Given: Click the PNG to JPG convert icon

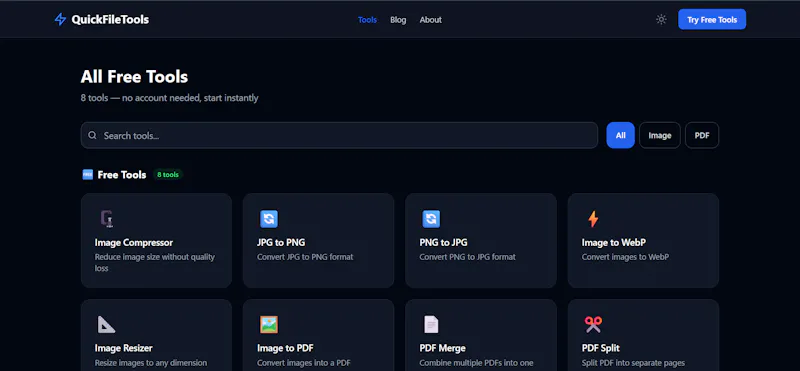Looking at the screenshot, I should (x=431, y=219).
